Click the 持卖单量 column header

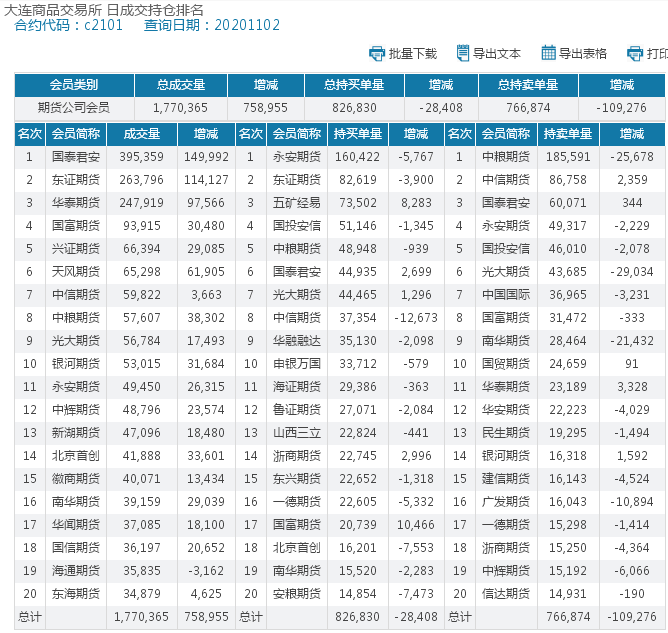(x=568, y=133)
